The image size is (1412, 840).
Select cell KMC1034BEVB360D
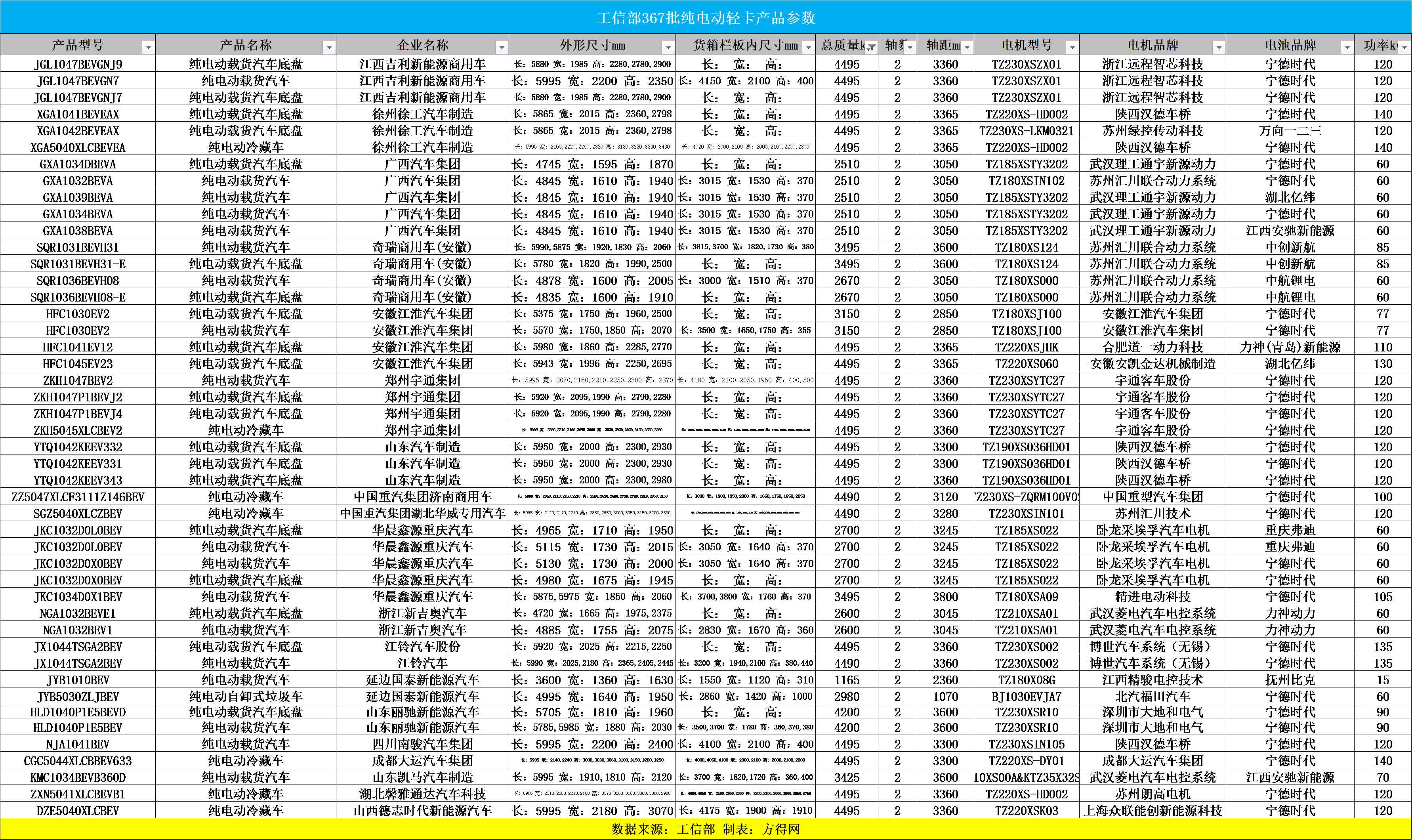78,778
